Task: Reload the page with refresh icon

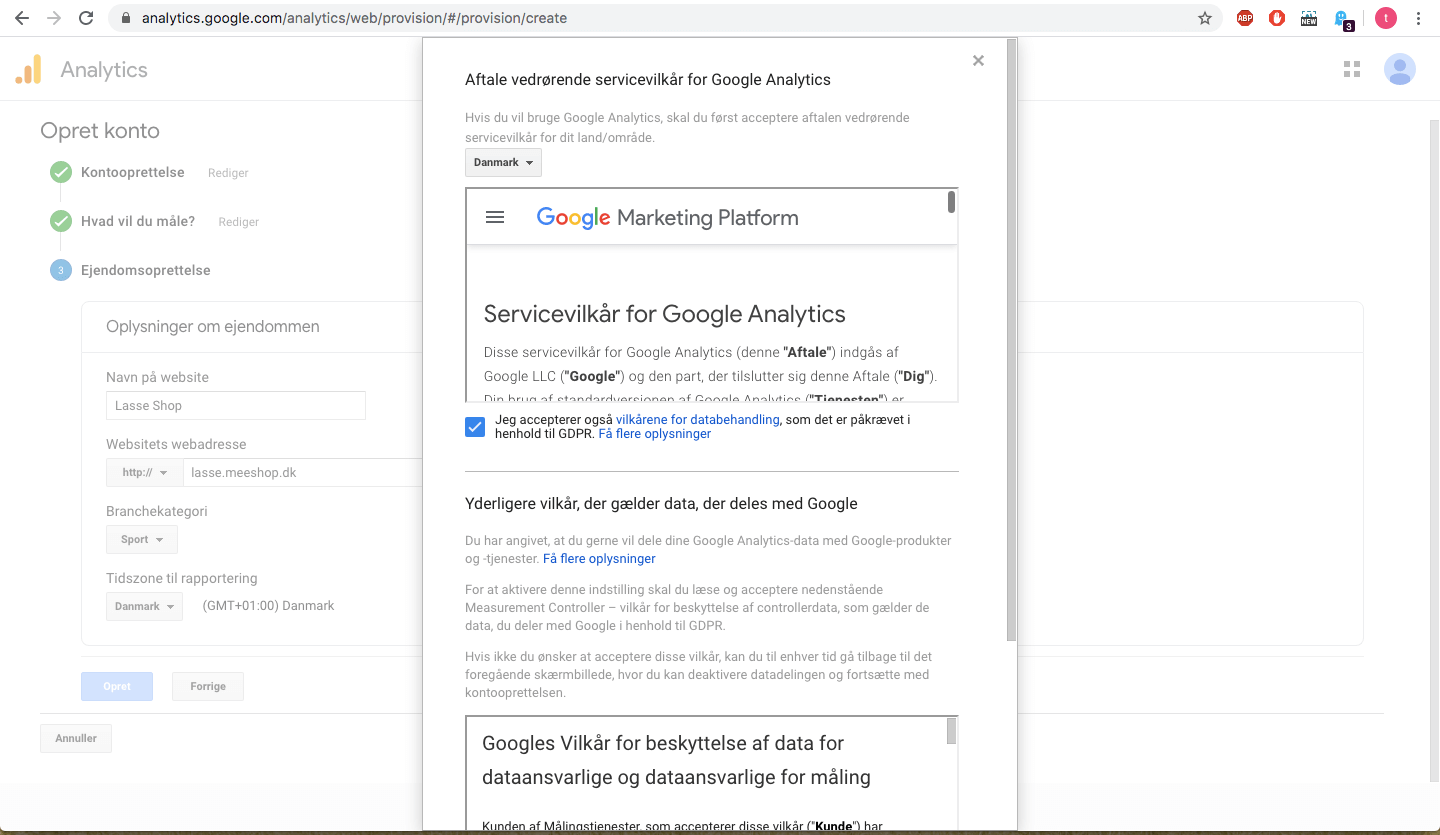Action: click(x=86, y=18)
